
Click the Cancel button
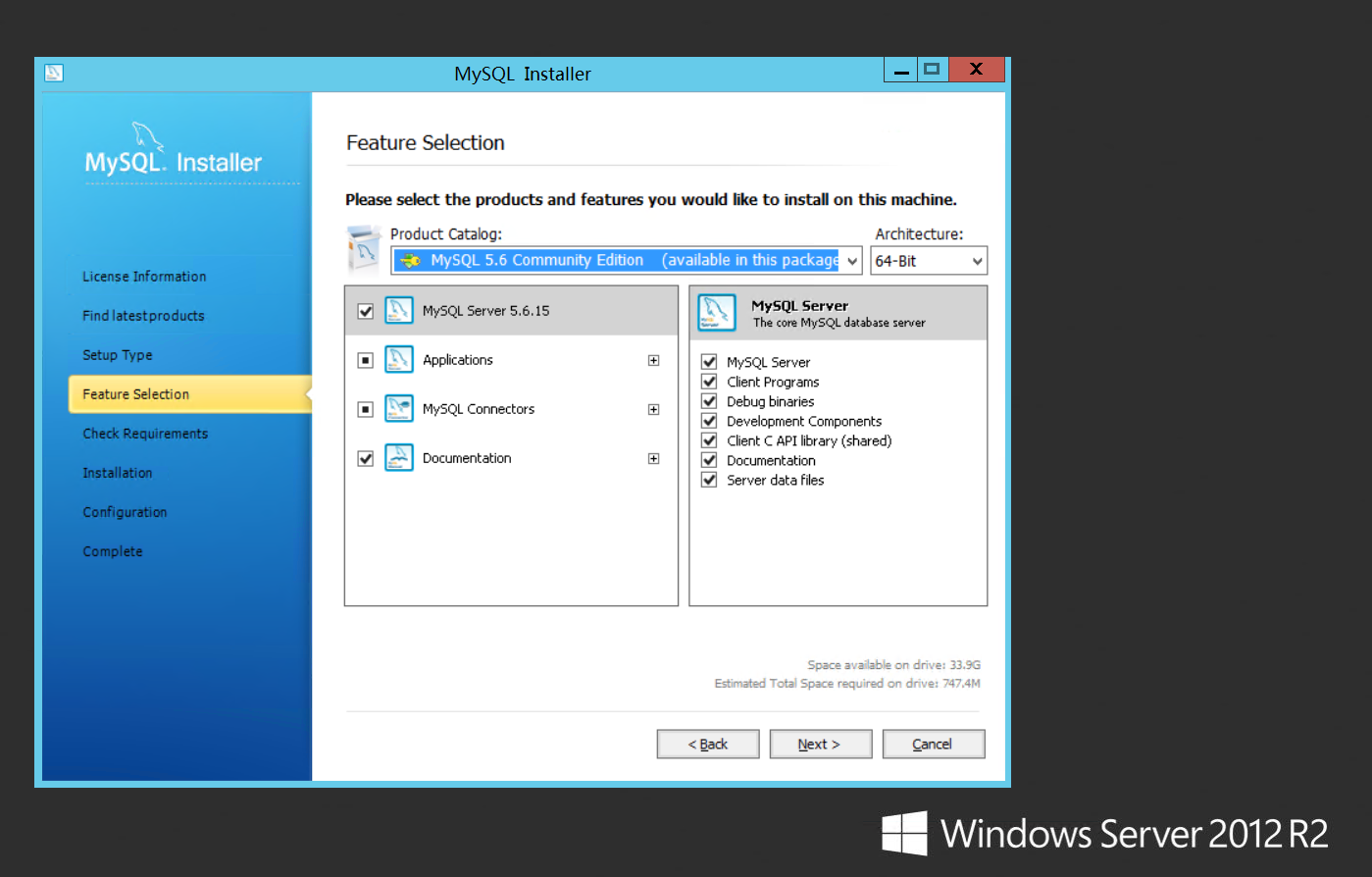point(934,745)
